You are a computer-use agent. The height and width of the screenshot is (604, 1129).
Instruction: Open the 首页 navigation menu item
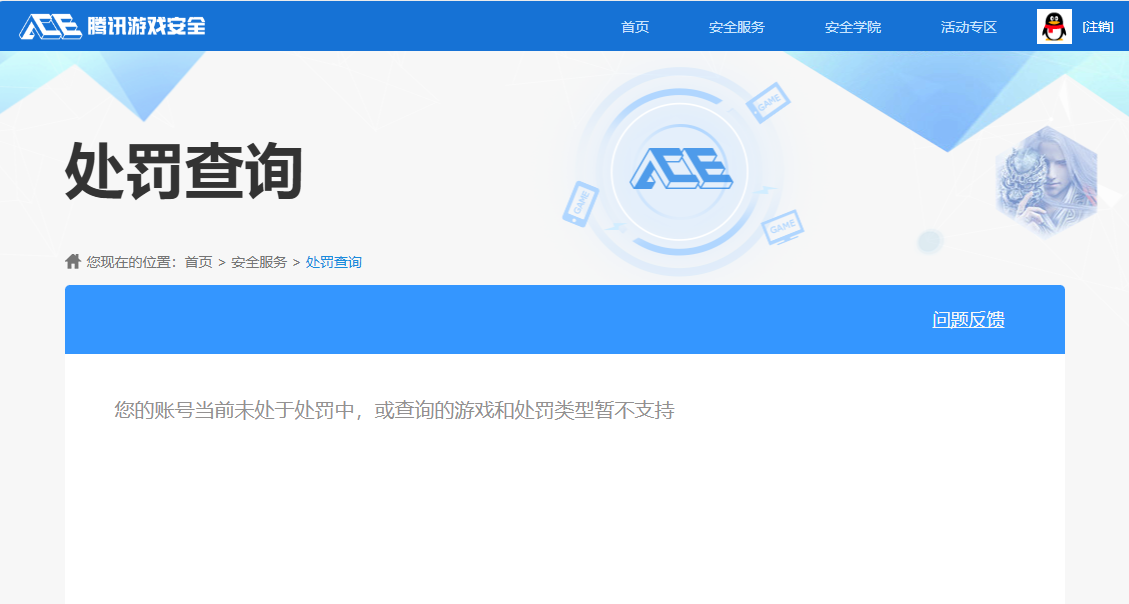637,27
